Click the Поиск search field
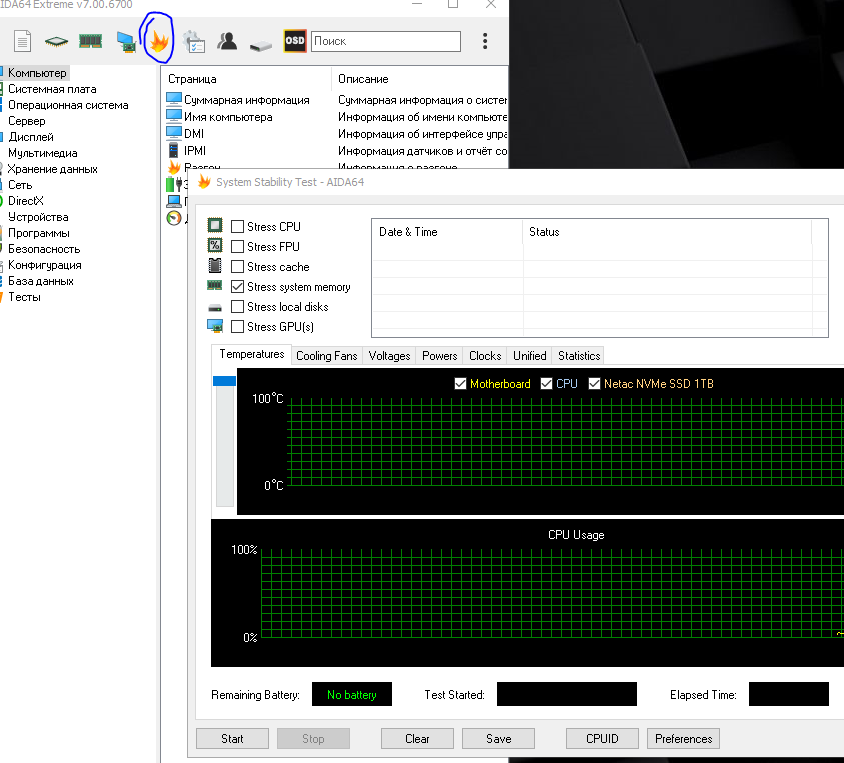Image resolution: width=844 pixels, height=763 pixels. coord(385,41)
